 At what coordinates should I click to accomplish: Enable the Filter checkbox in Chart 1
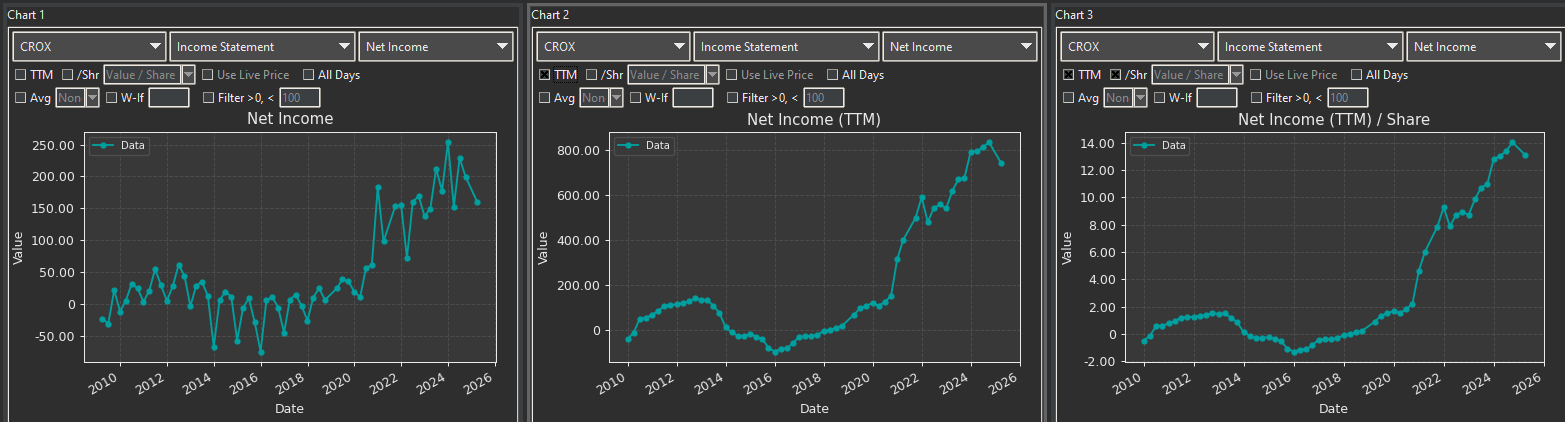[208, 98]
